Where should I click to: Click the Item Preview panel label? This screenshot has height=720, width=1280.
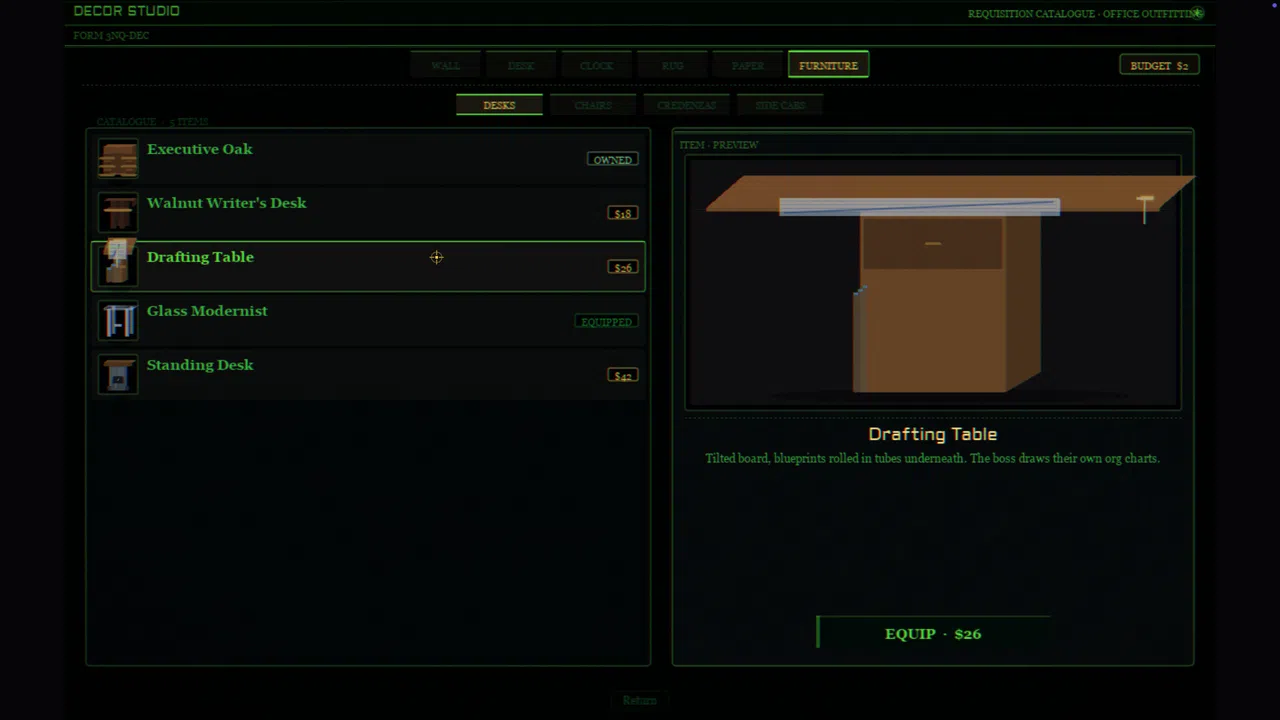719,145
